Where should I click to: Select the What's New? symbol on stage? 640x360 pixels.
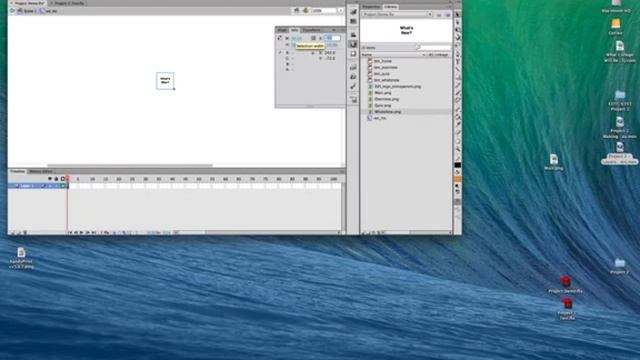click(165, 81)
